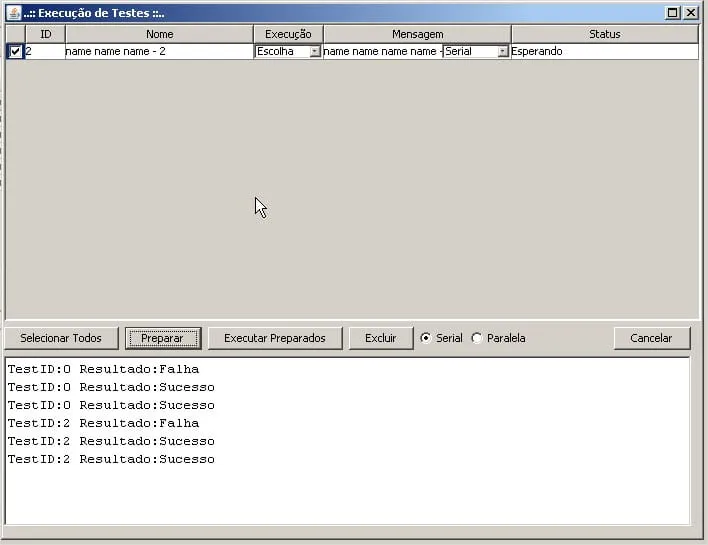This screenshot has height=545, width=708.
Task: Click the Selecionar Todos button
Action: pos(61,338)
